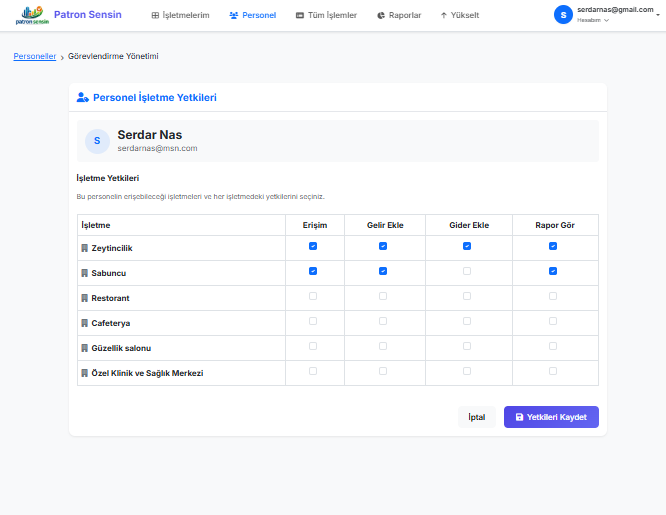The image size is (666, 515).
Task: Click the Erişim column header
Action: pyautogui.click(x=315, y=225)
